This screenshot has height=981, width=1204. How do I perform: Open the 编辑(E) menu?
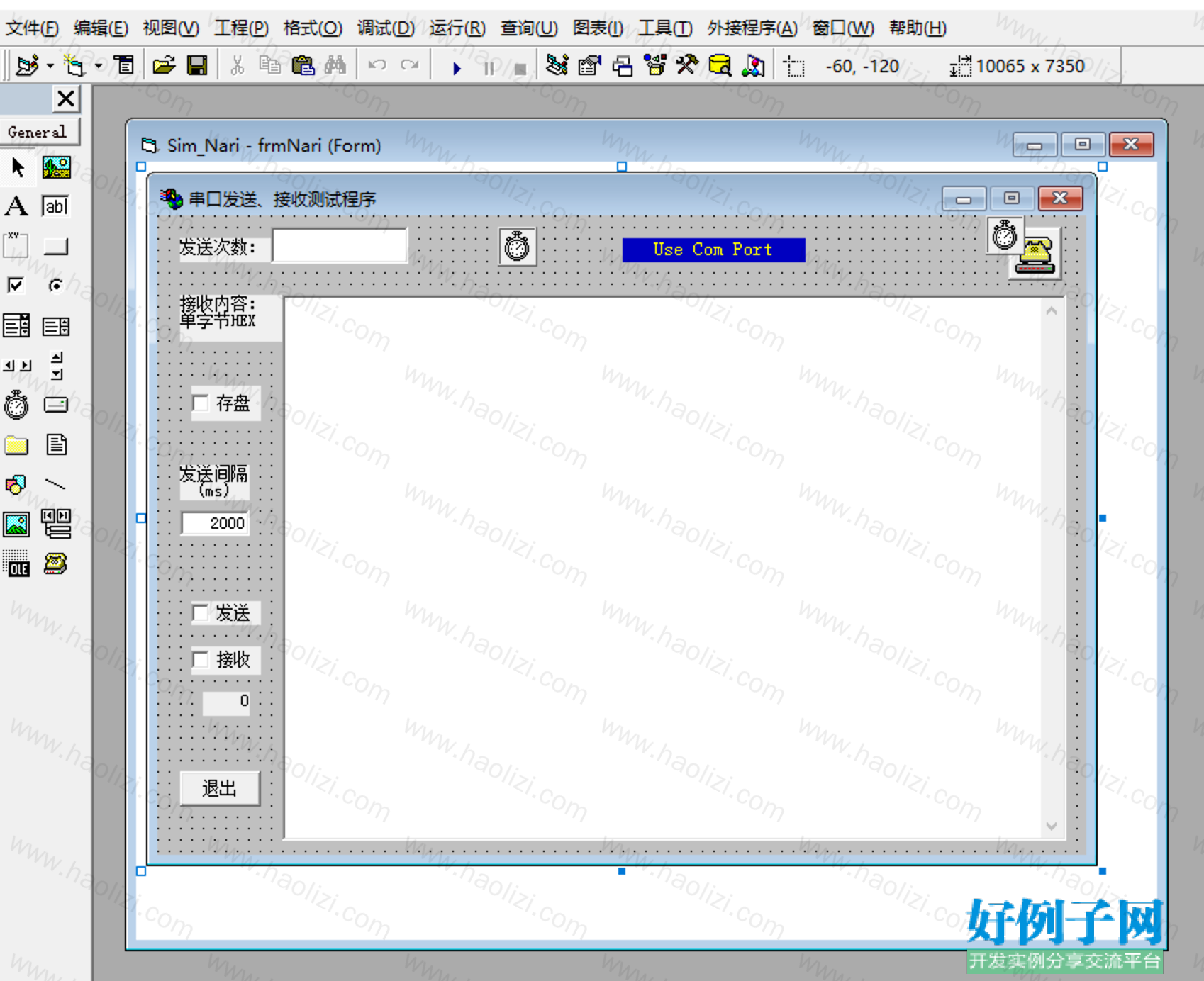pos(101,28)
